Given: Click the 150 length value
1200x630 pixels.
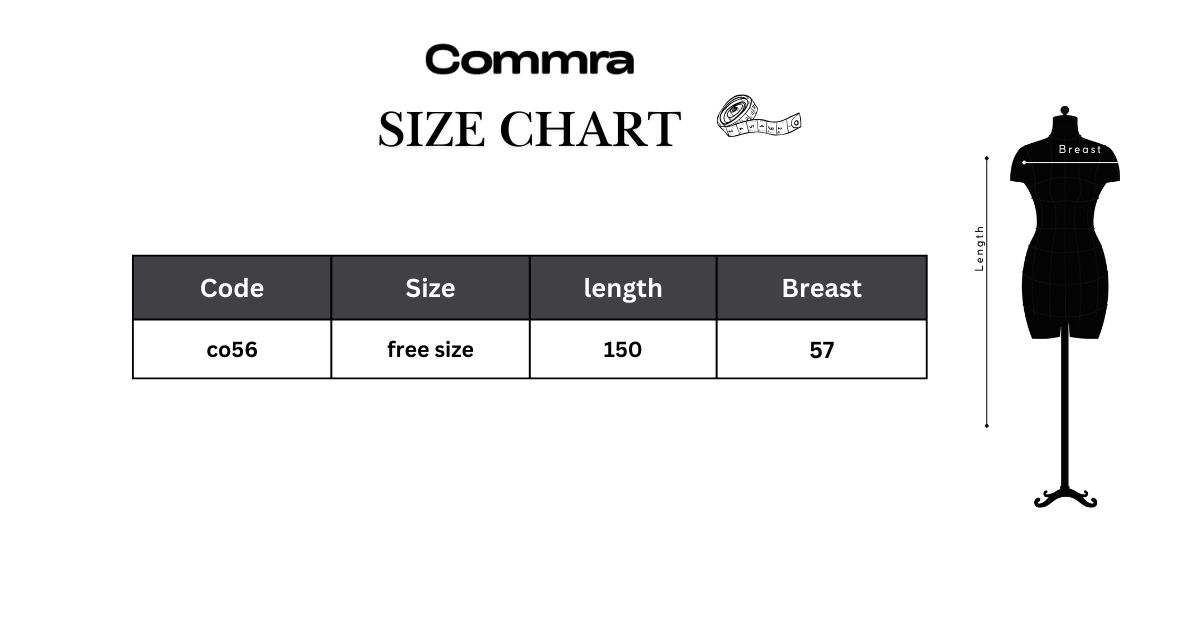Looking at the screenshot, I should [x=623, y=350].
